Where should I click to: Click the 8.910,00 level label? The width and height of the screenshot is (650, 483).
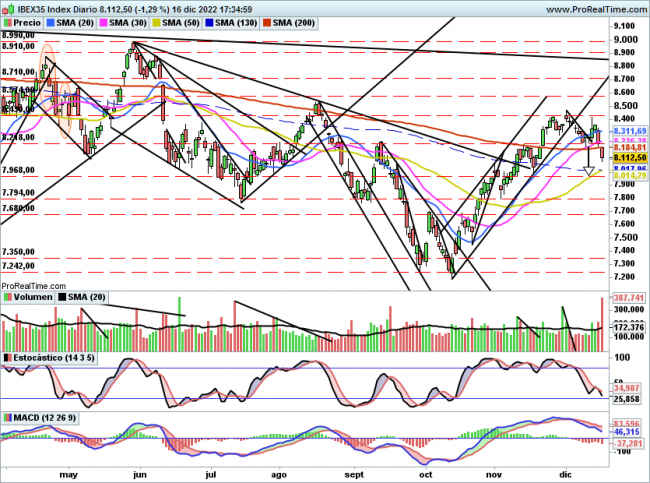[x=18, y=46]
